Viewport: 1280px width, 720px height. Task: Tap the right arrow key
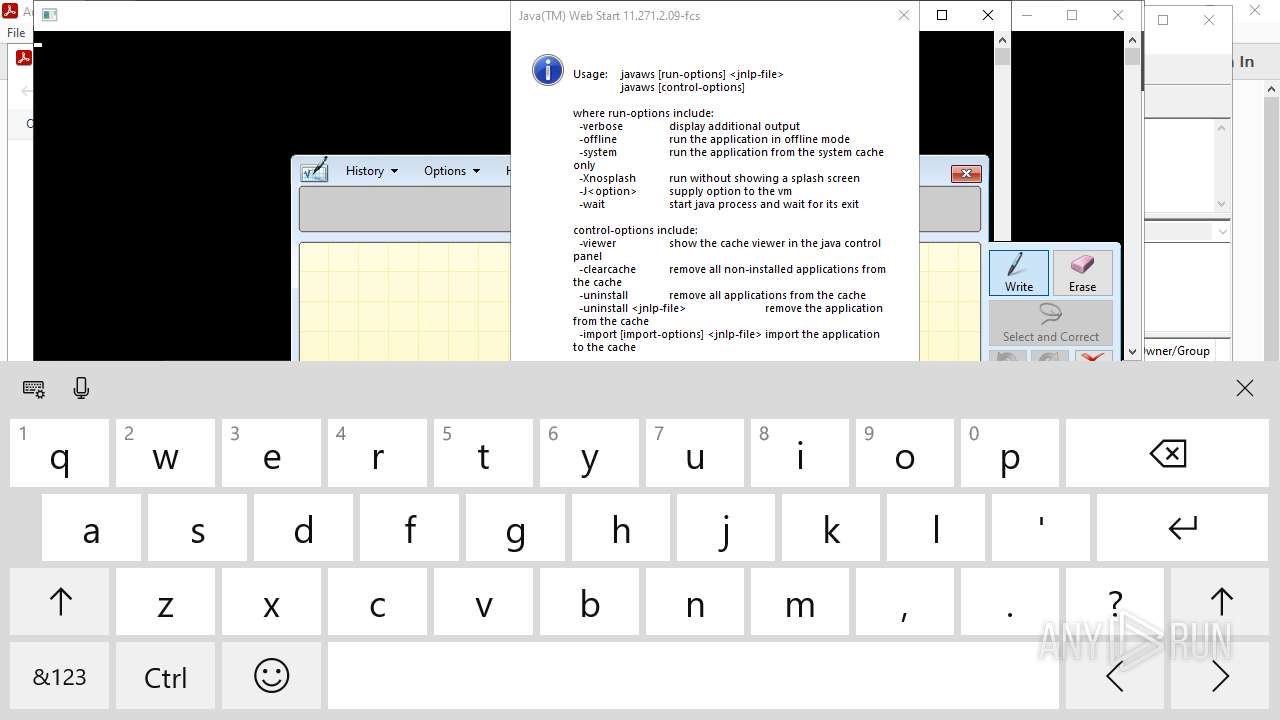(x=1220, y=677)
